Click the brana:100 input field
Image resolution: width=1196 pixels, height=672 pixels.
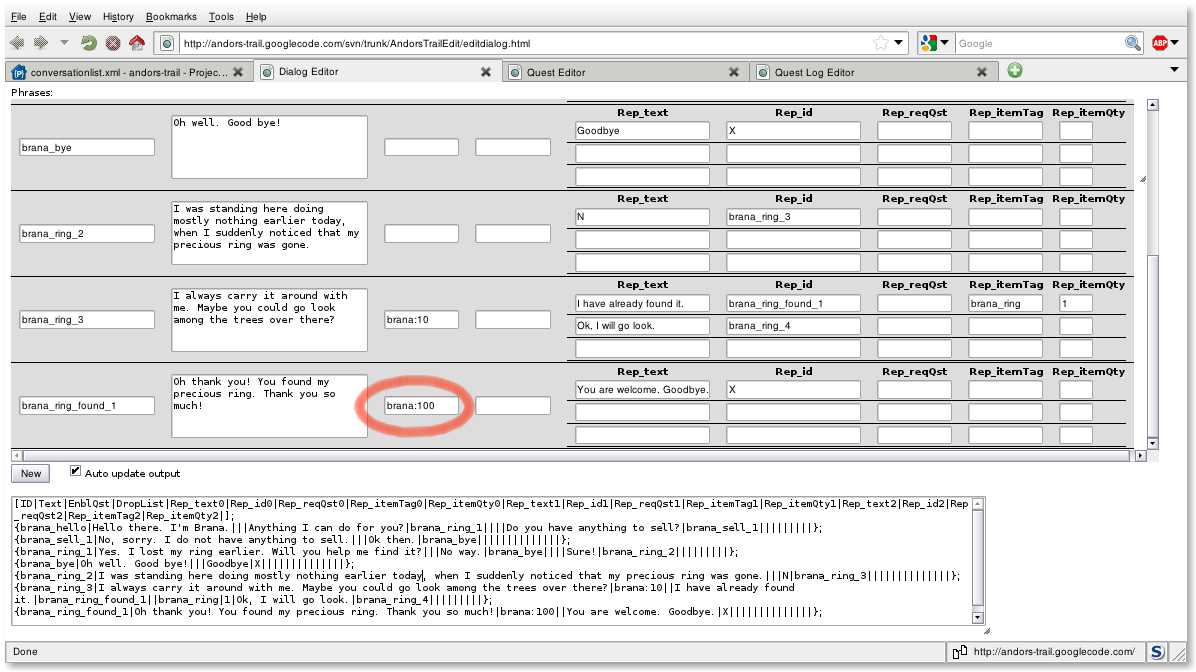421,406
